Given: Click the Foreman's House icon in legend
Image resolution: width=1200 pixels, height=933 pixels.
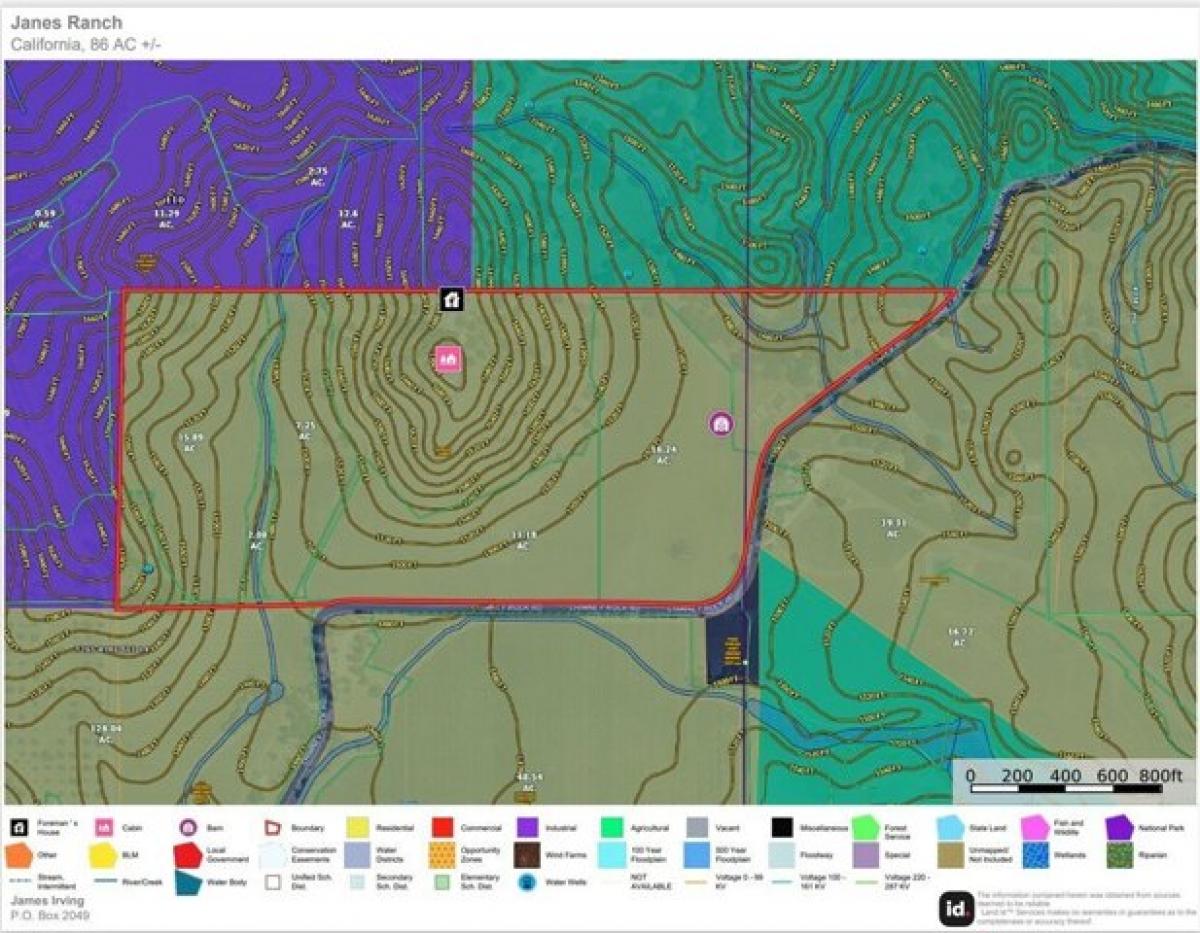Looking at the screenshot, I should coord(19,828).
